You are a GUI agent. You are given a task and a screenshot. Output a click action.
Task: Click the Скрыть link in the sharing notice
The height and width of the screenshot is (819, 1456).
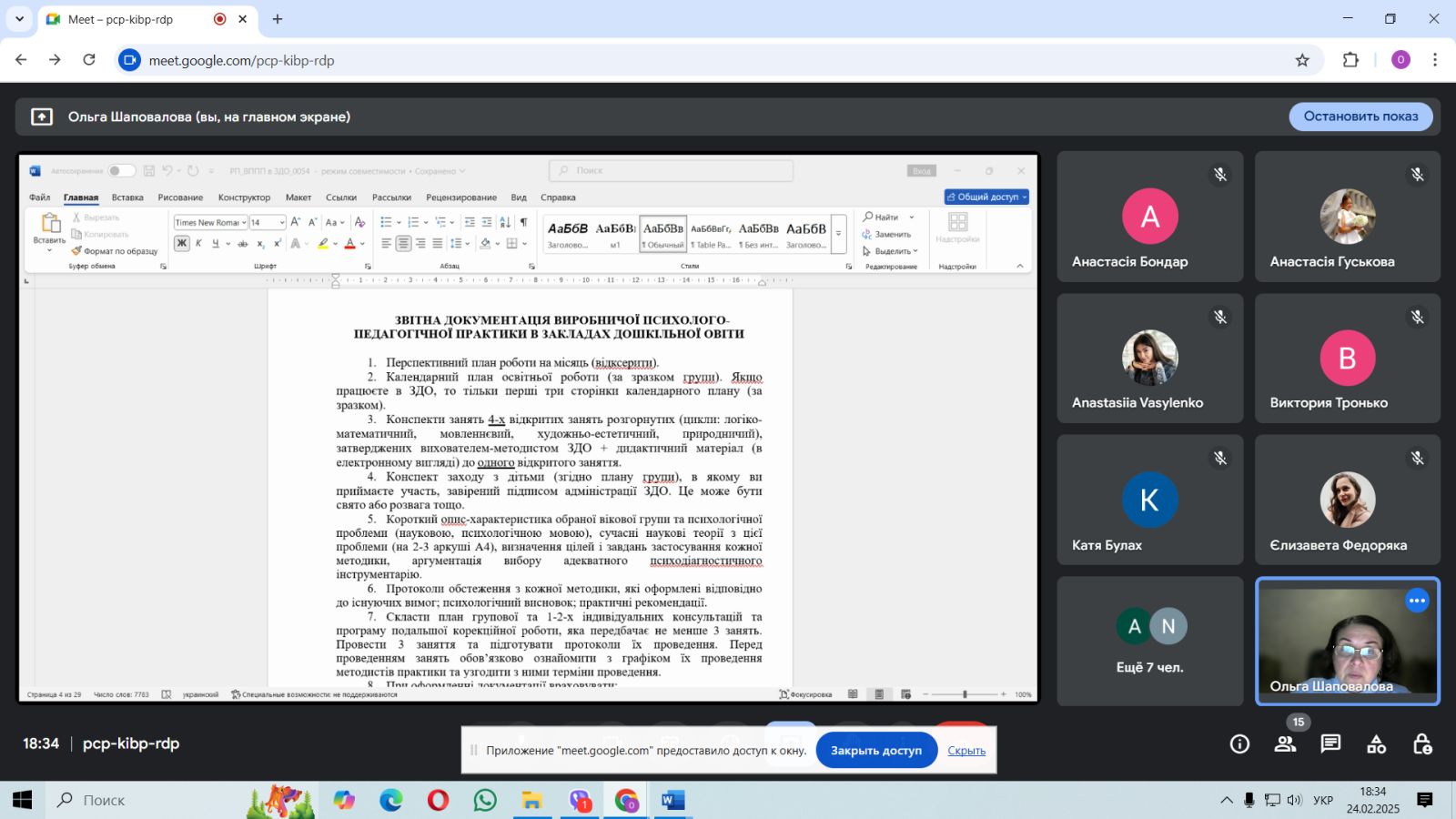coord(966,751)
